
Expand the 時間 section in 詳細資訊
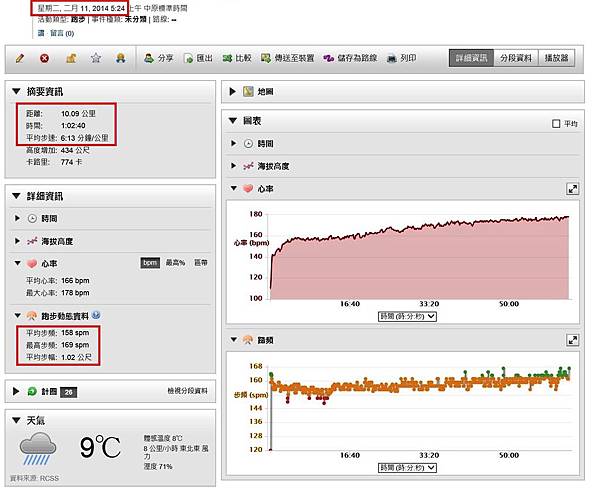17,218
